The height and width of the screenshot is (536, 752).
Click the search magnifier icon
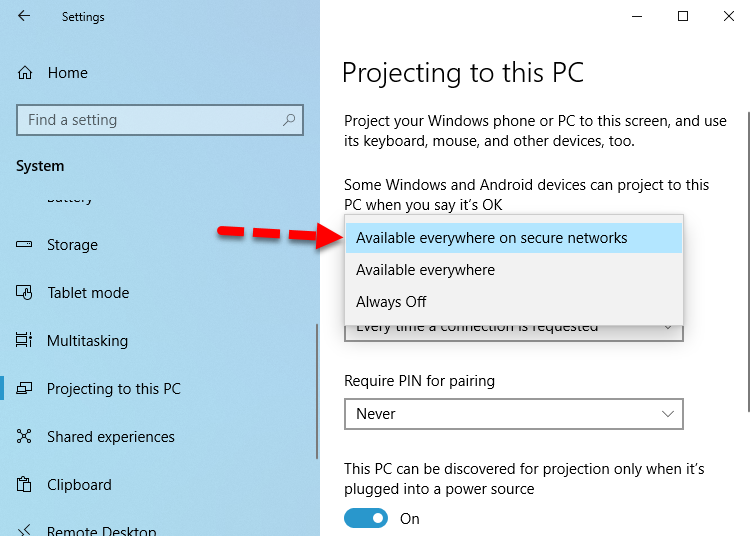[289, 120]
